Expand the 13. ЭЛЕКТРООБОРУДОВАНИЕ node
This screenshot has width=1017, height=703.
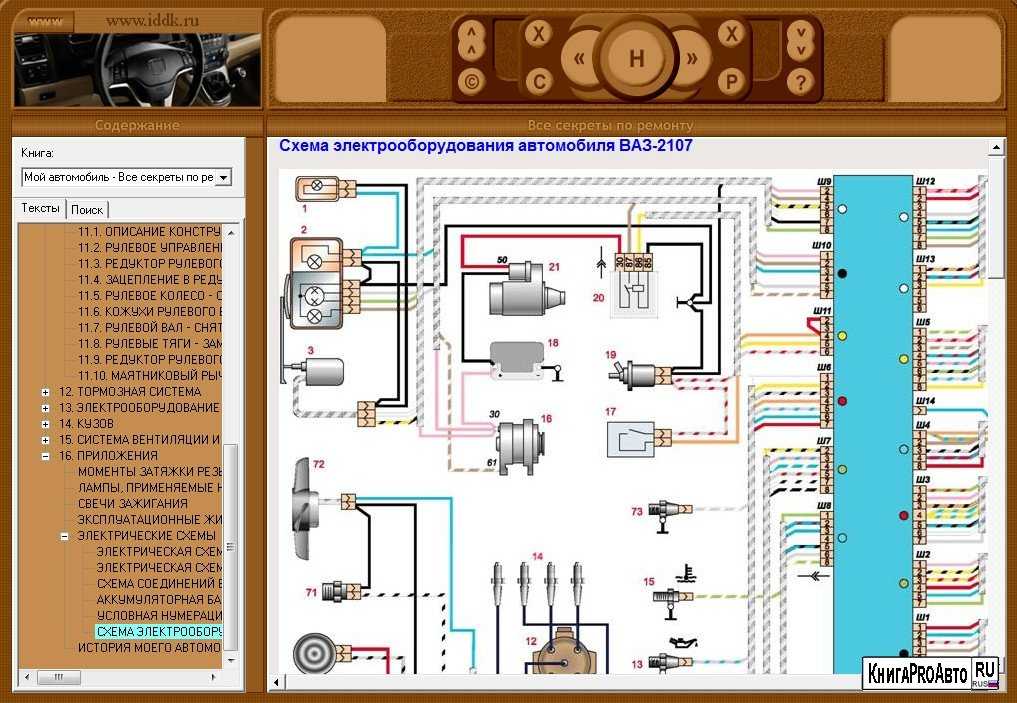(x=45, y=409)
